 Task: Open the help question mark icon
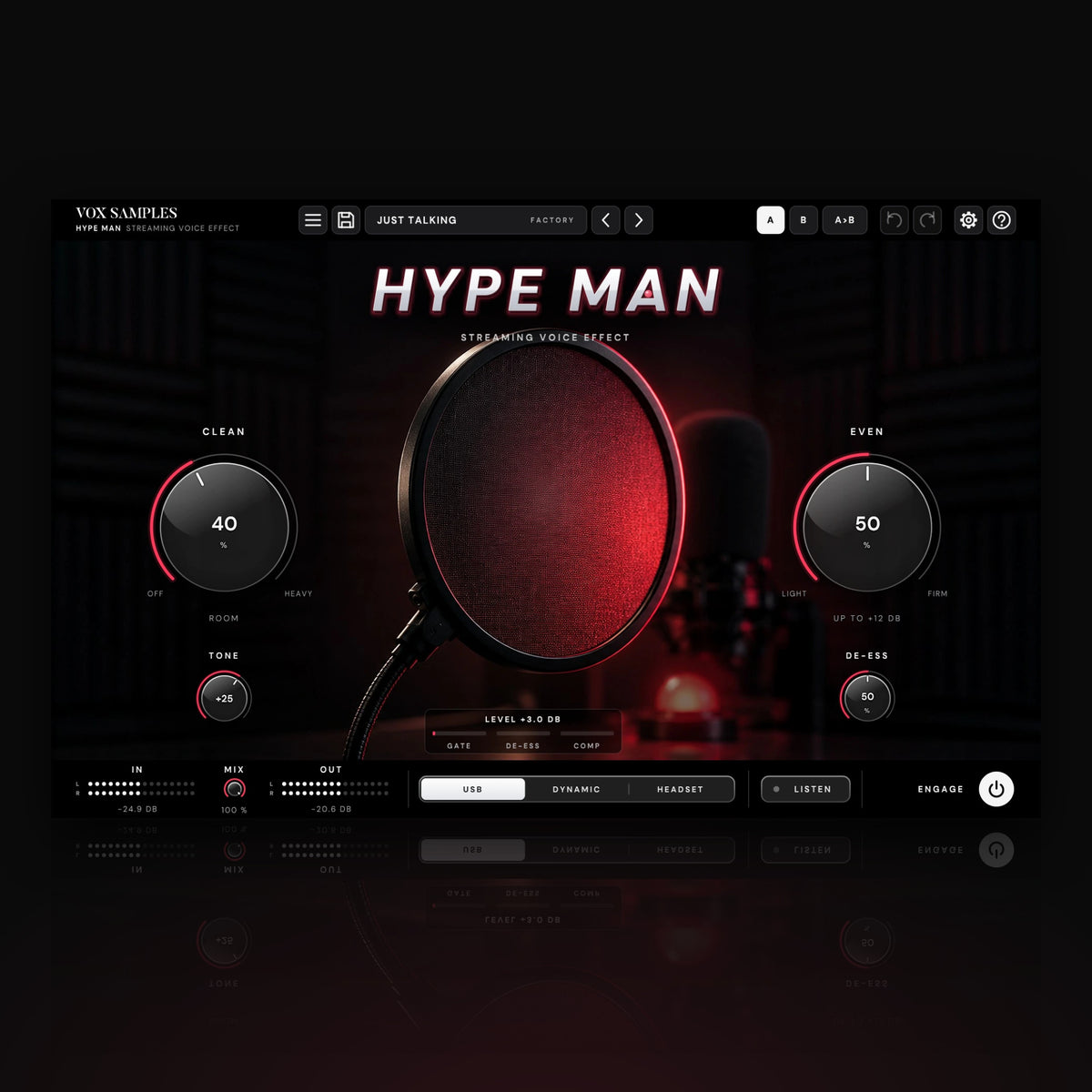pos(1002,220)
